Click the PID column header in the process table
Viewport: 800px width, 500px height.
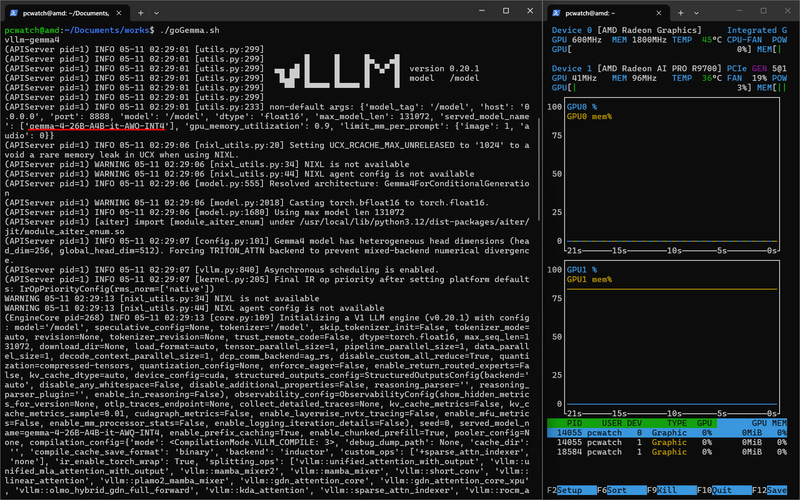pyautogui.click(x=574, y=423)
